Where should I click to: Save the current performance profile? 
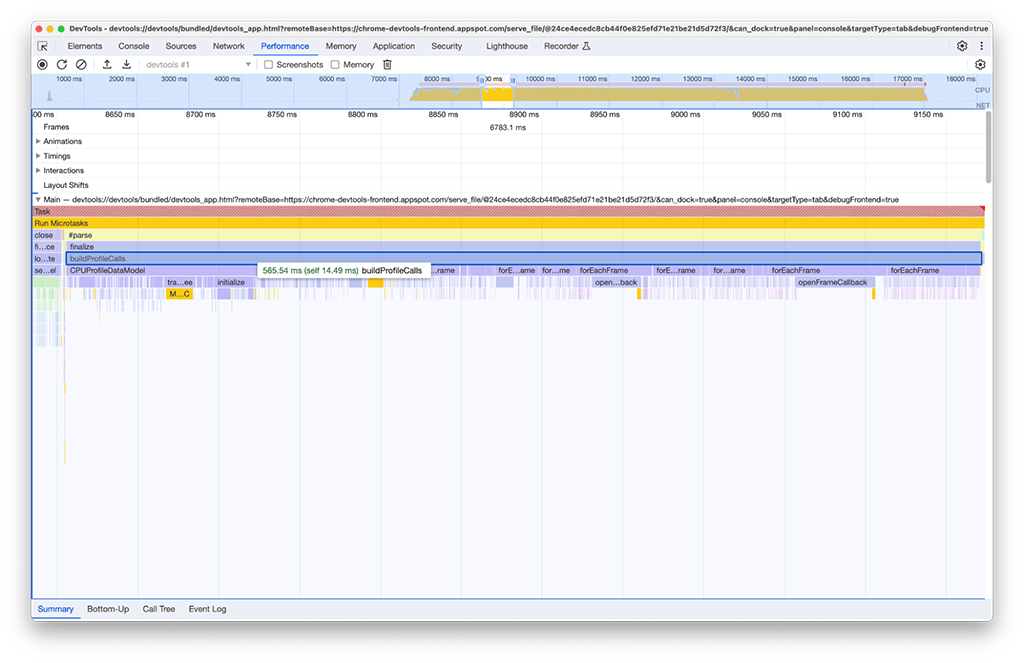pyautogui.click(x=125, y=64)
